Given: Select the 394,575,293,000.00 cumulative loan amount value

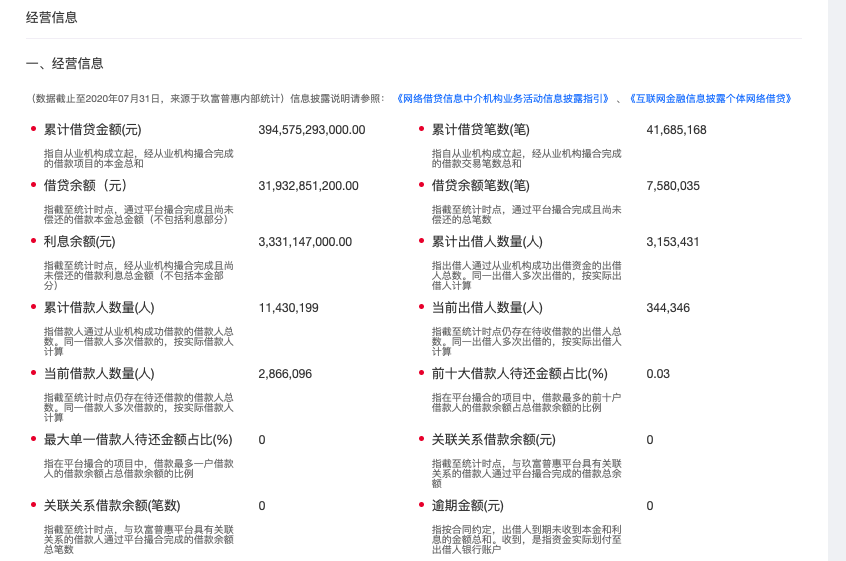Looking at the screenshot, I should [x=312, y=130].
